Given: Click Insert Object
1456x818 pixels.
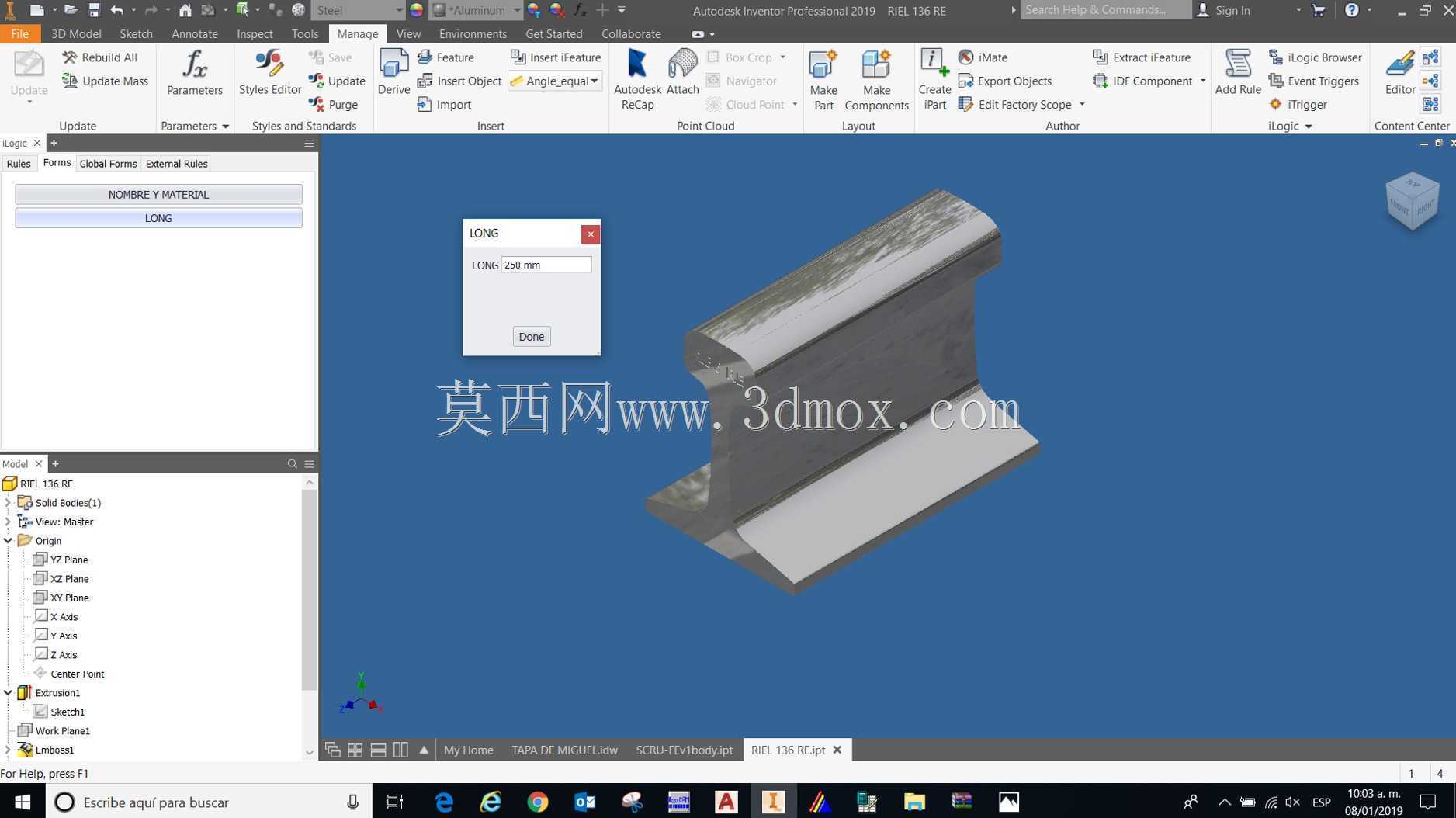Looking at the screenshot, I should [459, 81].
